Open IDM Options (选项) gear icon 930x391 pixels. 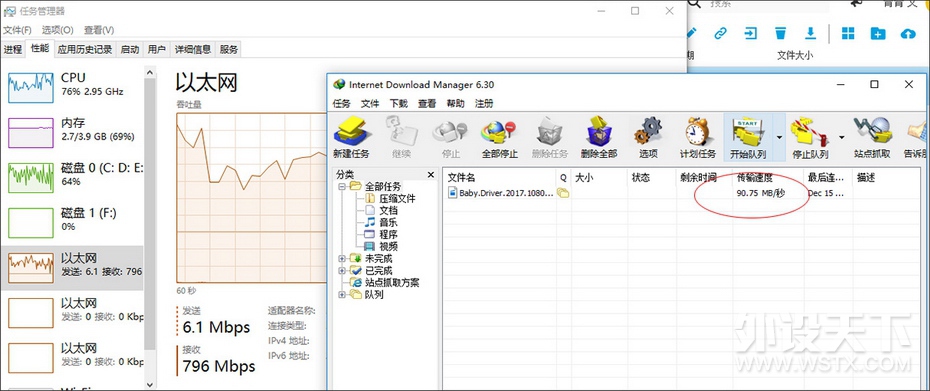[648, 137]
